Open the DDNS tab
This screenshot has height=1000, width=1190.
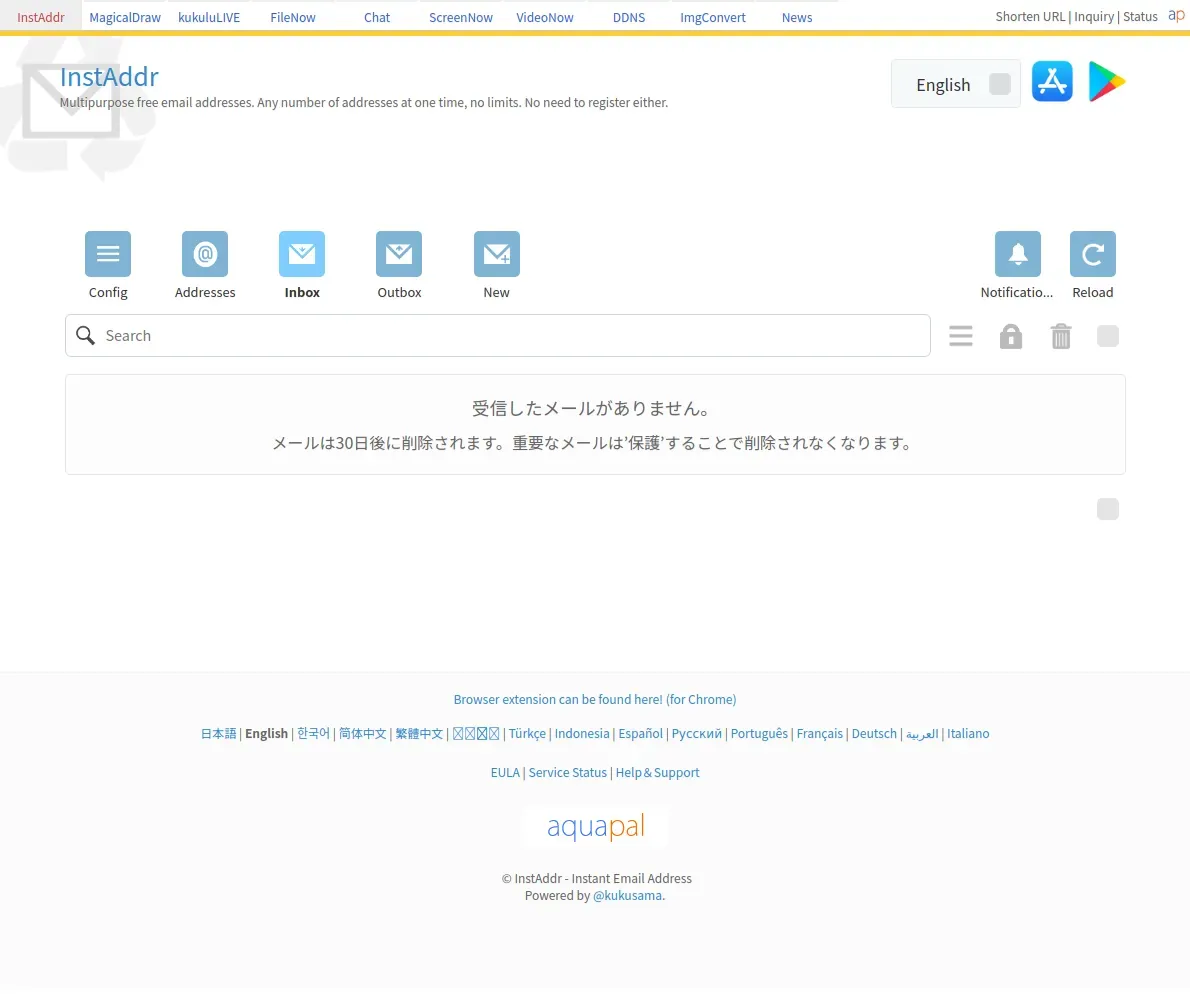point(629,17)
